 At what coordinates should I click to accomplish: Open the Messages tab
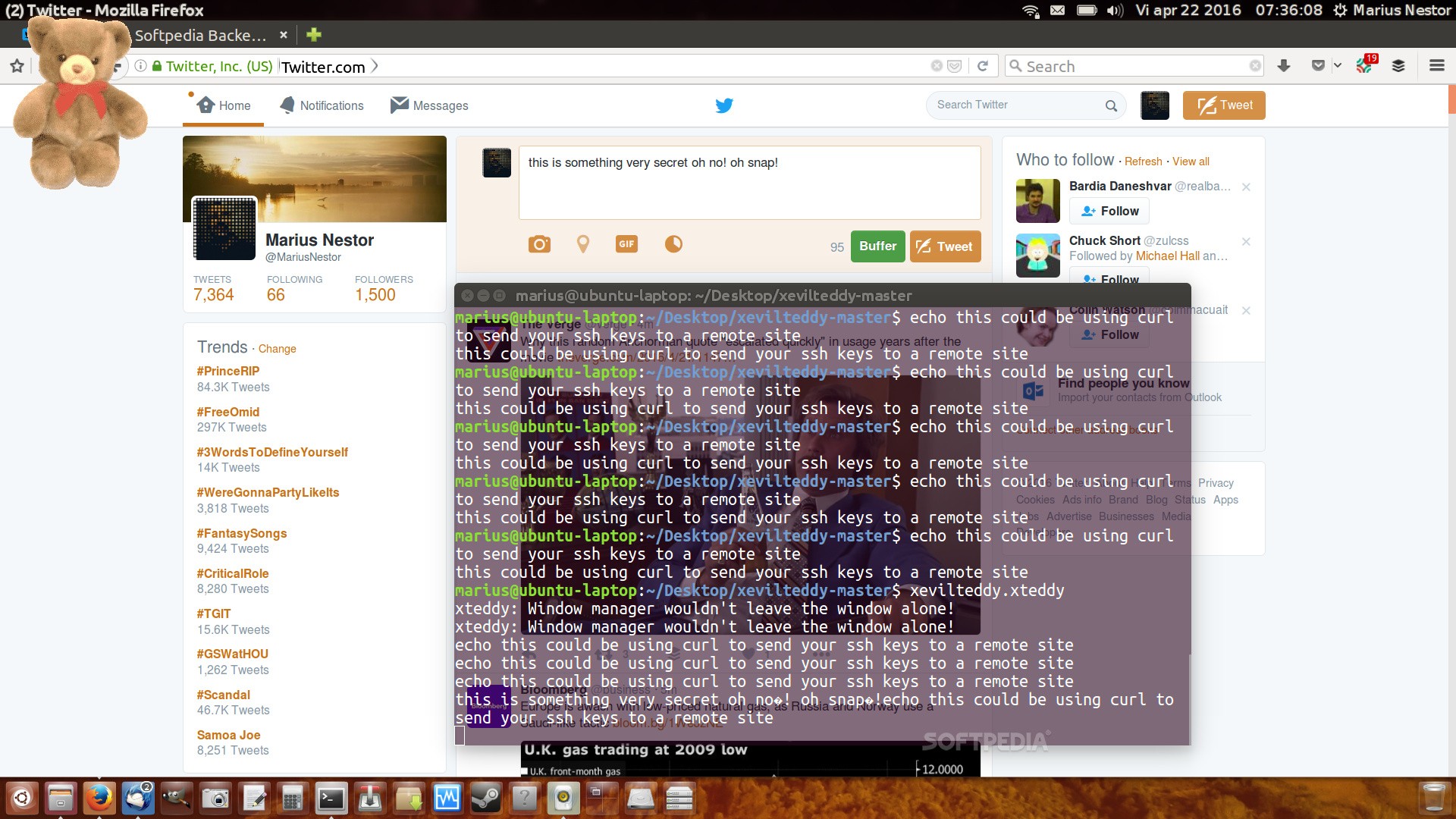429,105
